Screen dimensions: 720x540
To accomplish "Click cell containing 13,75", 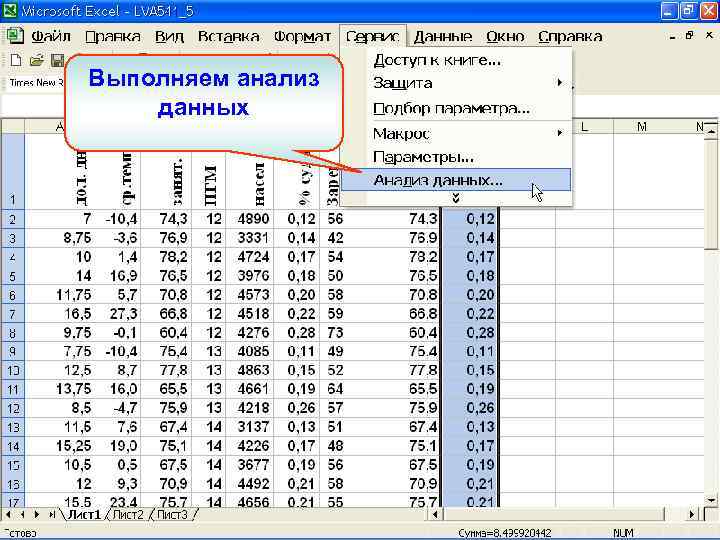I will point(59,389).
